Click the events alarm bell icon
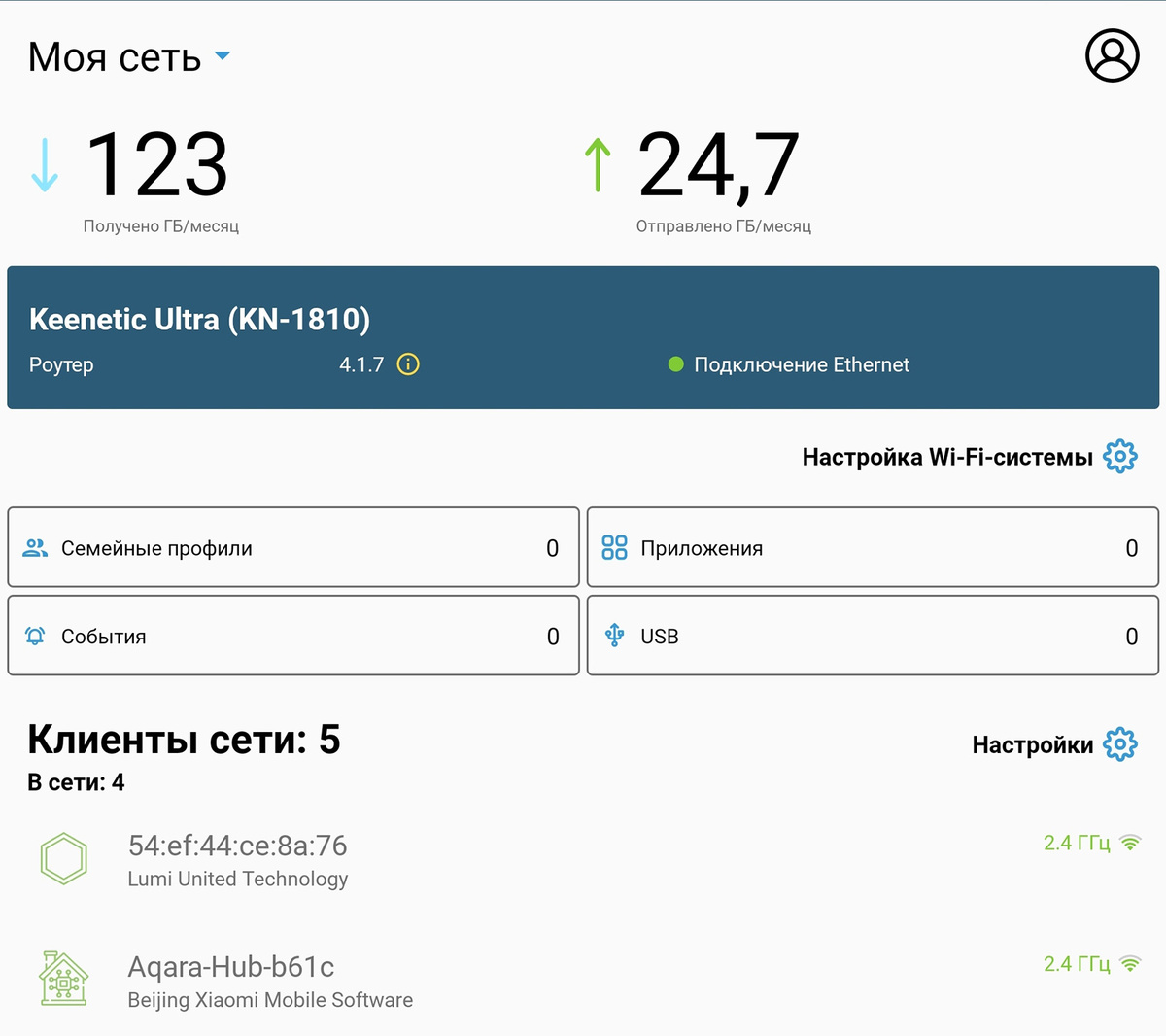 (x=35, y=637)
